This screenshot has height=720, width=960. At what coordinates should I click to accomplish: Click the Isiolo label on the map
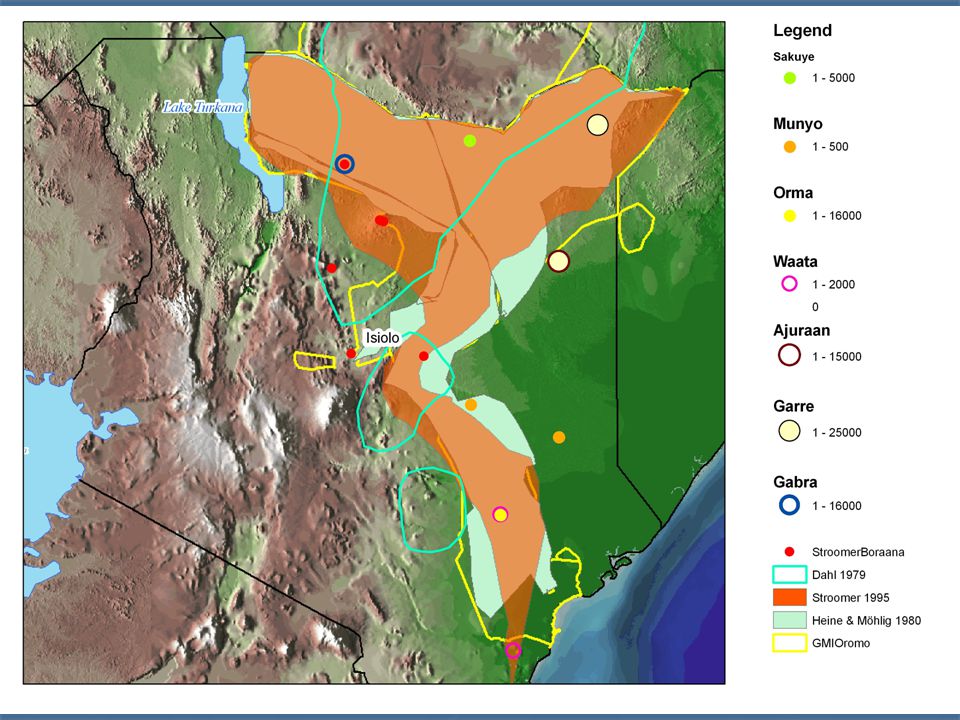(x=383, y=337)
